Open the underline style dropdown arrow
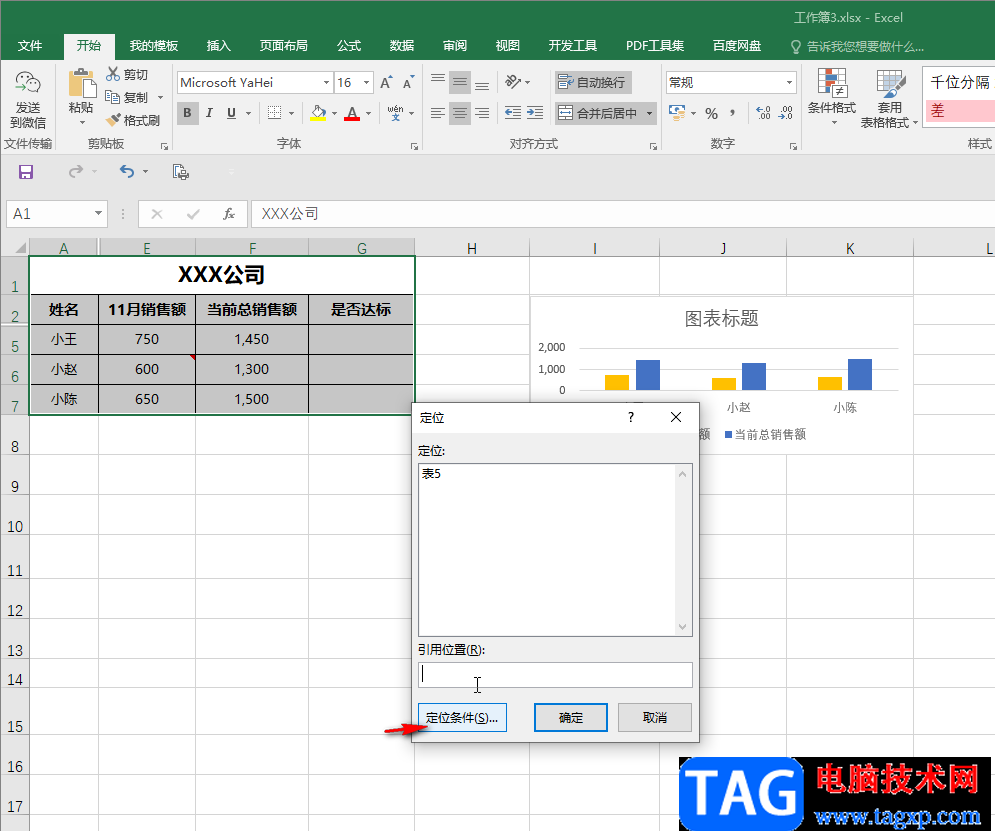Image resolution: width=995 pixels, height=831 pixels. pyautogui.click(x=248, y=114)
